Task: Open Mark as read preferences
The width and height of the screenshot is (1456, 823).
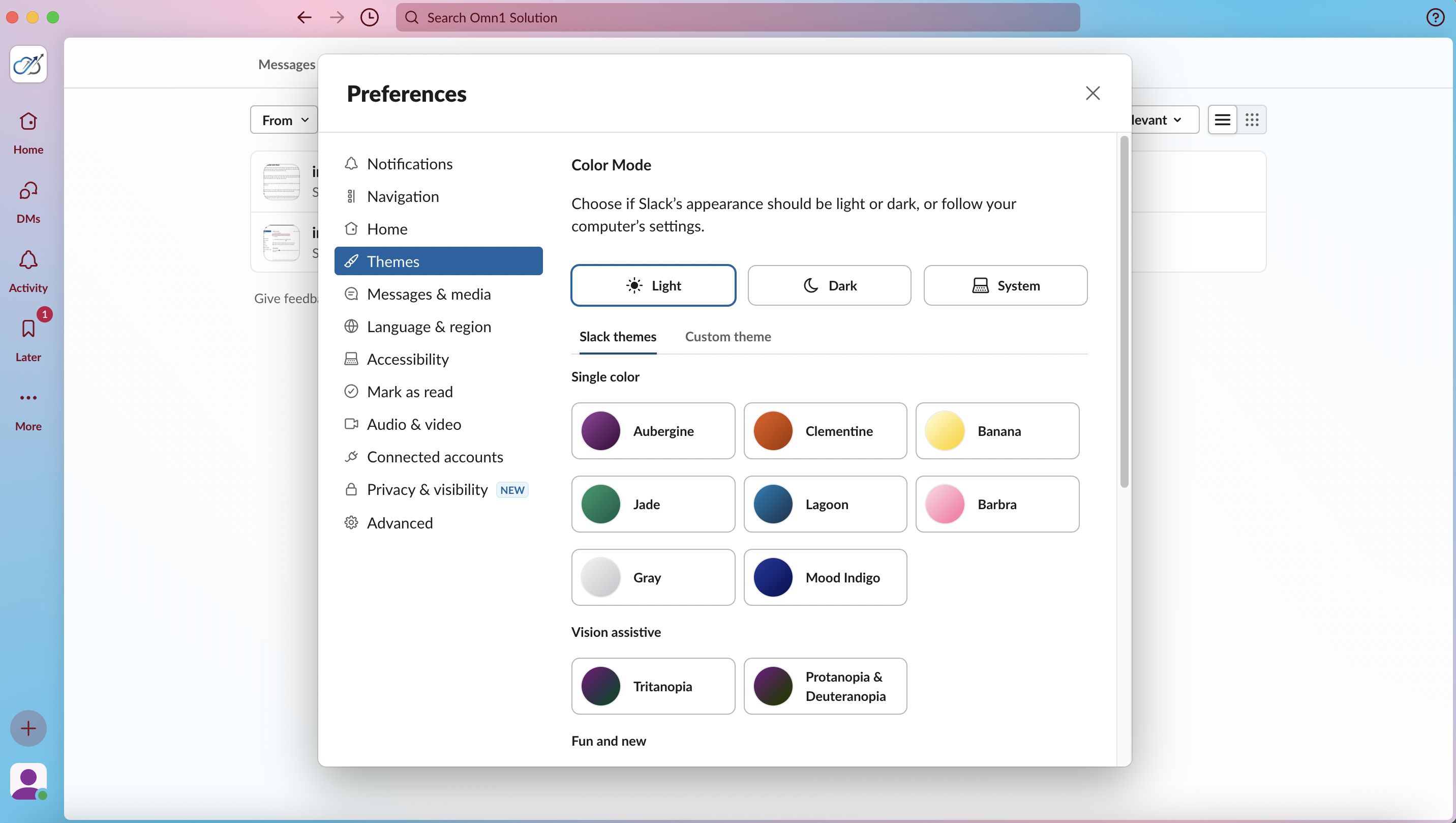Action: [410, 391]
